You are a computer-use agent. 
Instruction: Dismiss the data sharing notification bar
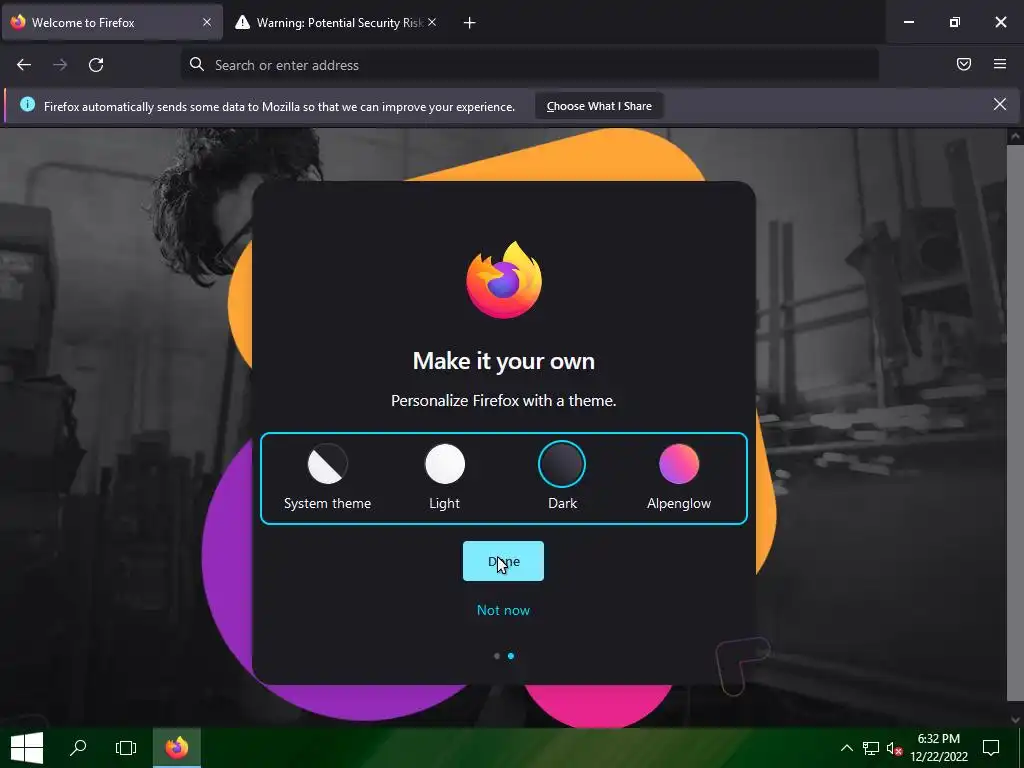point(1000,104)
